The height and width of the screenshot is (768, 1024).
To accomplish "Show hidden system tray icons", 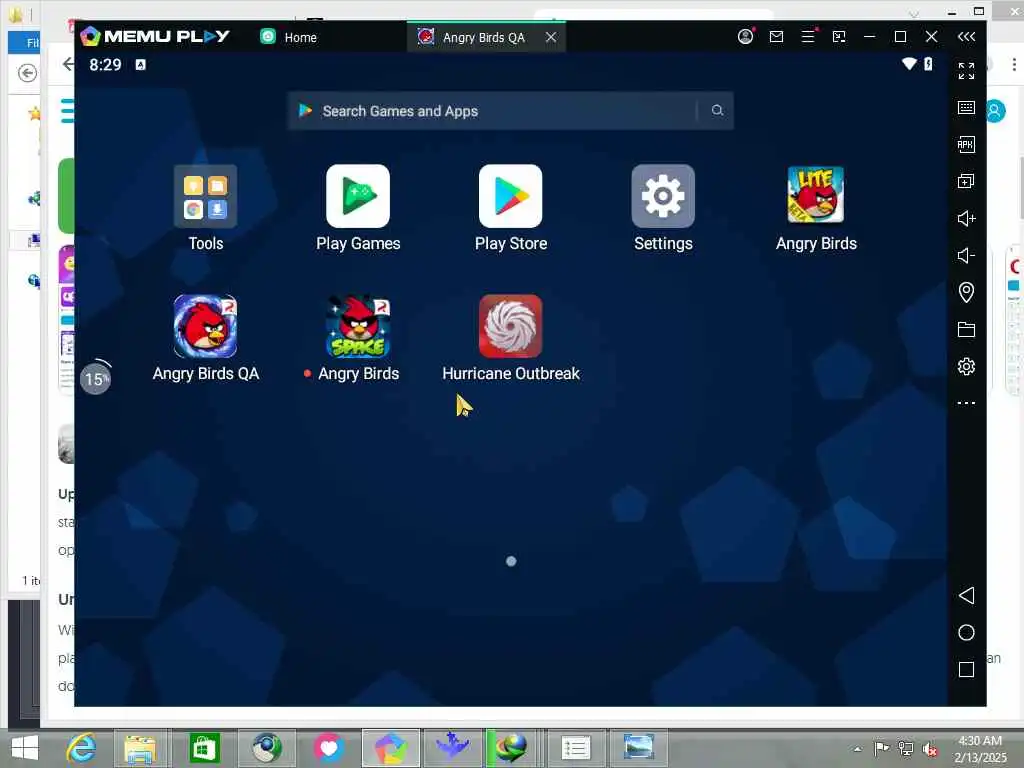I will (857, 749).
